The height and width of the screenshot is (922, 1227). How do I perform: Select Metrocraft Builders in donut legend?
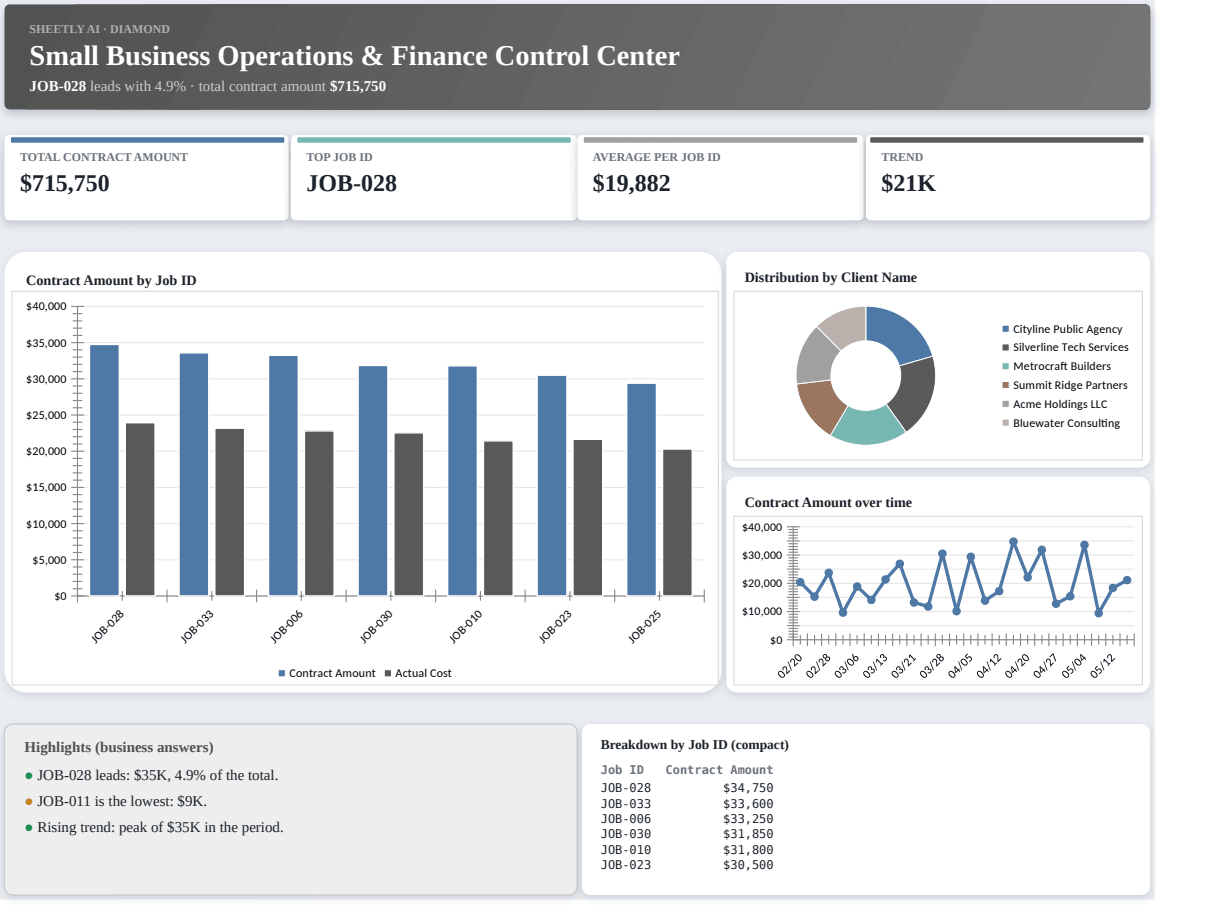tap(1056, 366)
